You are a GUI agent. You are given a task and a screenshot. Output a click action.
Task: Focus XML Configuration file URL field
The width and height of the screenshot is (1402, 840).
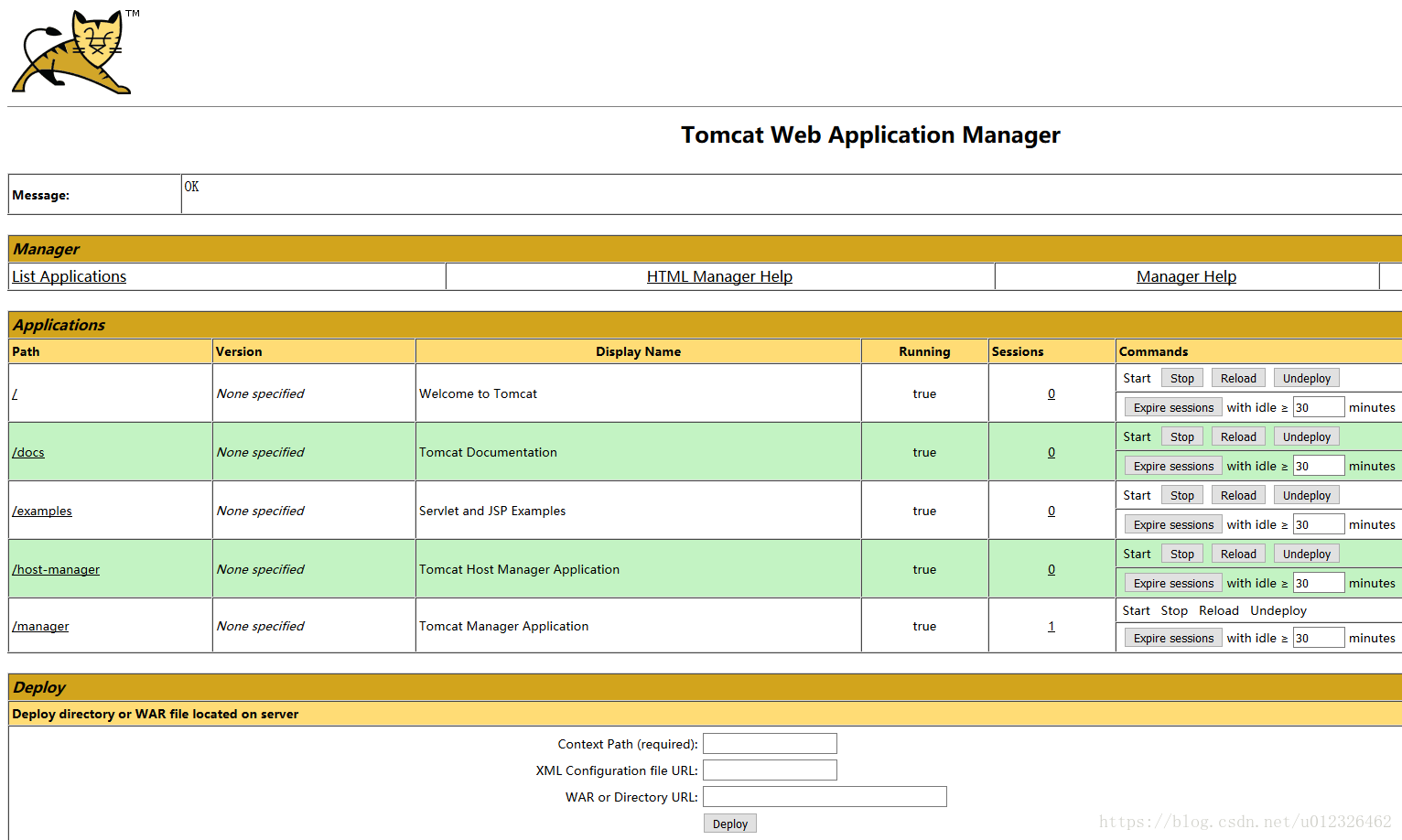(x=770, y=770)
